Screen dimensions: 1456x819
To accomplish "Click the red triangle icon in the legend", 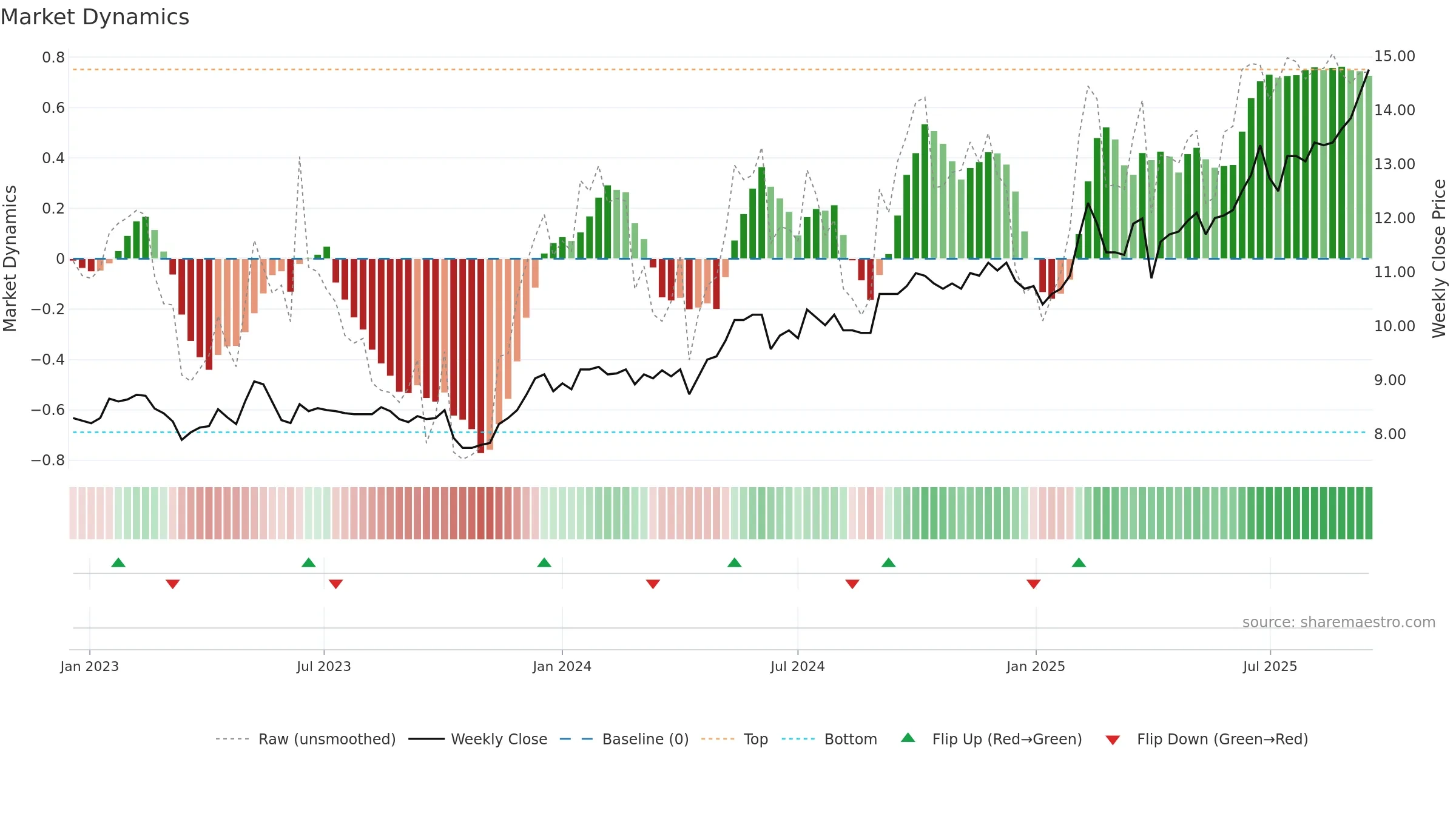I will pos(1113,740).
